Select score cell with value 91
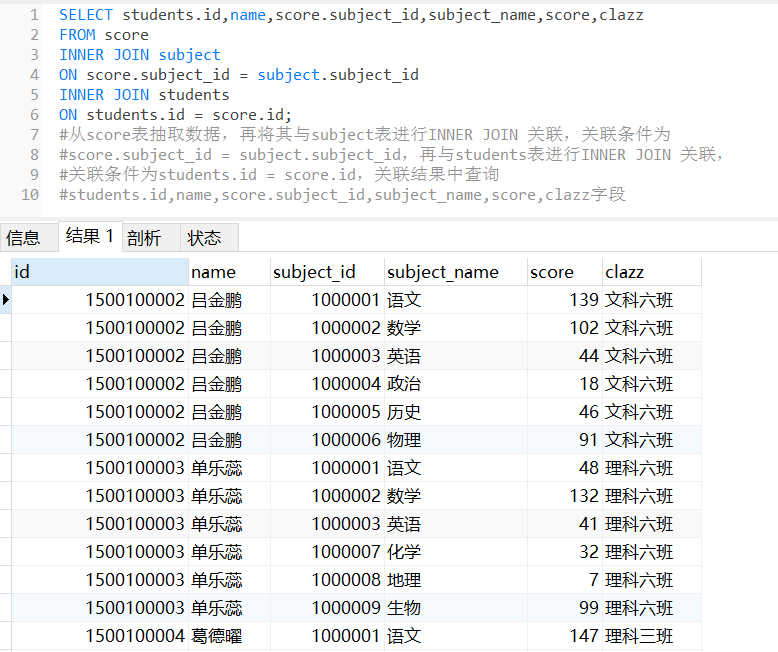The width and height of the screenshot is (778, 652). [x=565, y=440]
